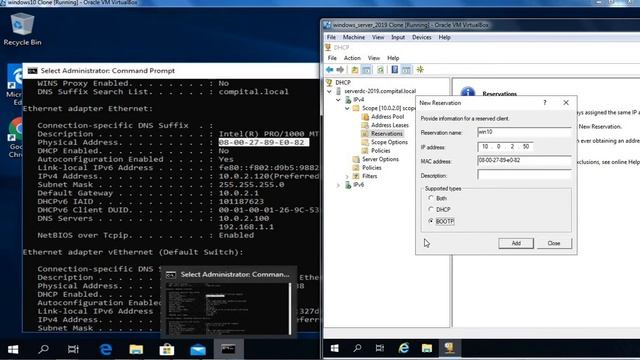Screen dimensions: 640x360
Task: Click the Reservation name field
Action: click(x=524, y=132)
